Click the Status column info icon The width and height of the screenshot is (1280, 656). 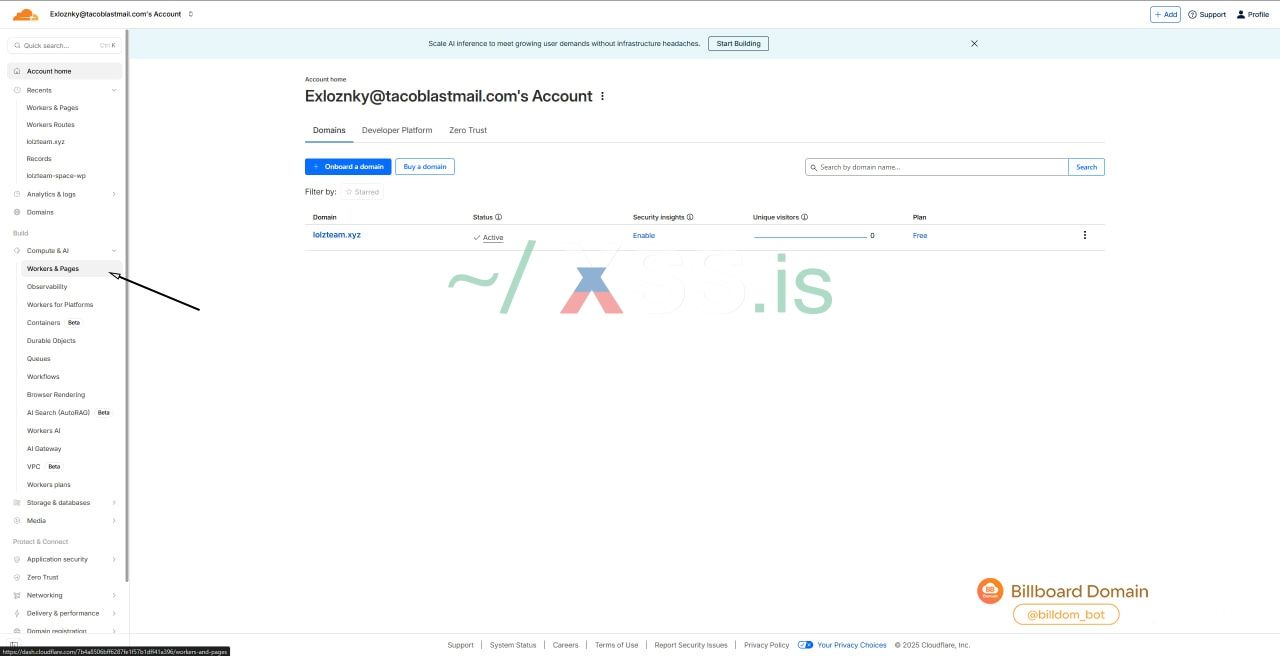click(499, 217)
